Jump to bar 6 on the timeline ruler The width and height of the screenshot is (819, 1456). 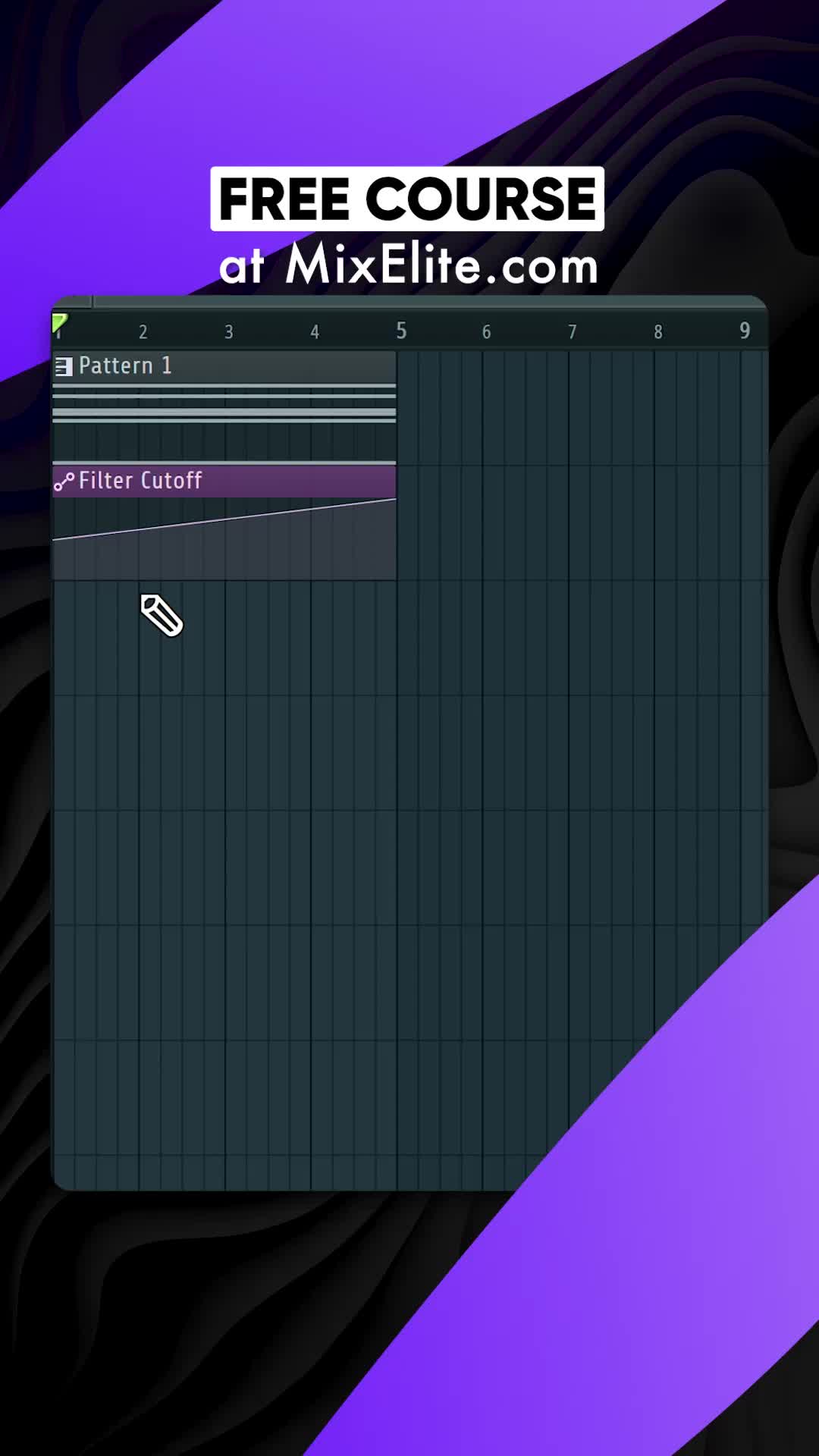pyautogui.click(x=486, y=332)
